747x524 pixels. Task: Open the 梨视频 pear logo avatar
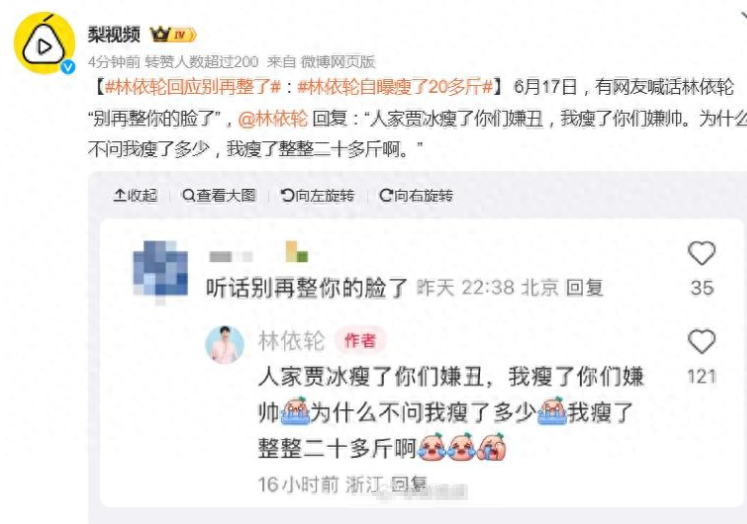(44, 42)
